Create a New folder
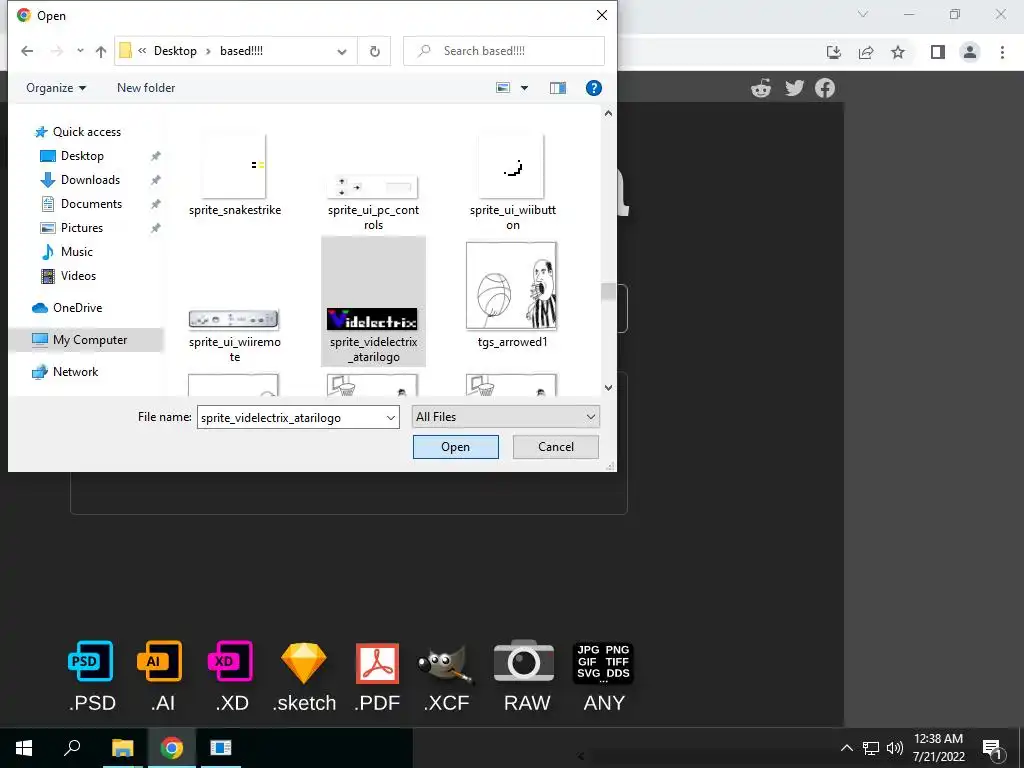Screen dimensions: 1024x768 [x=146, y=88]
